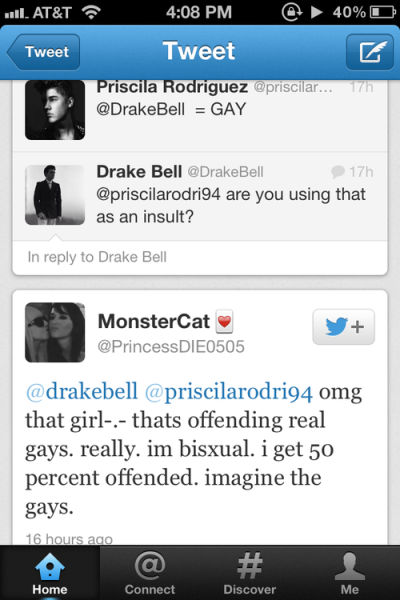
Task: Tap the @priscilarodri94 mention link
Action: (229, 393)
